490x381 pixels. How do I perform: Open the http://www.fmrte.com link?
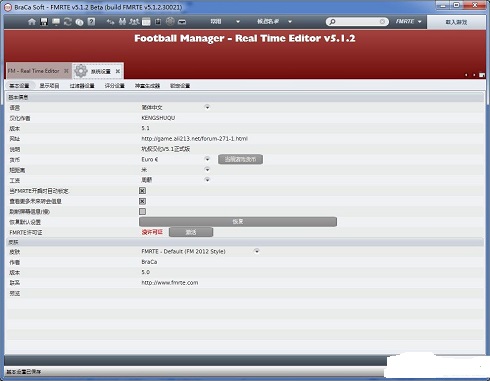pos(170,283)
